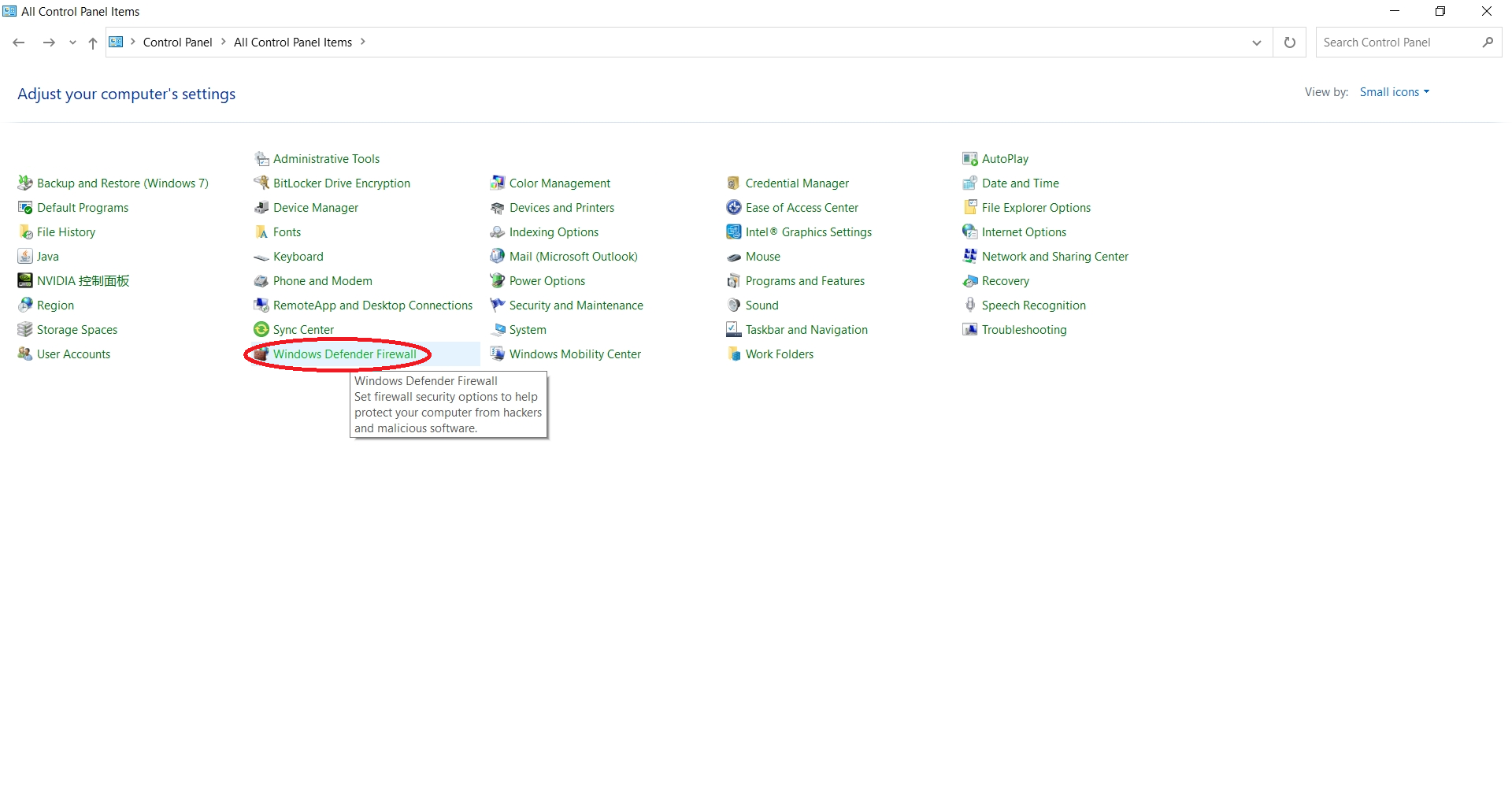Open Internet Options link
Viewport: 1512px width, 811px height.
[1024, 232]
